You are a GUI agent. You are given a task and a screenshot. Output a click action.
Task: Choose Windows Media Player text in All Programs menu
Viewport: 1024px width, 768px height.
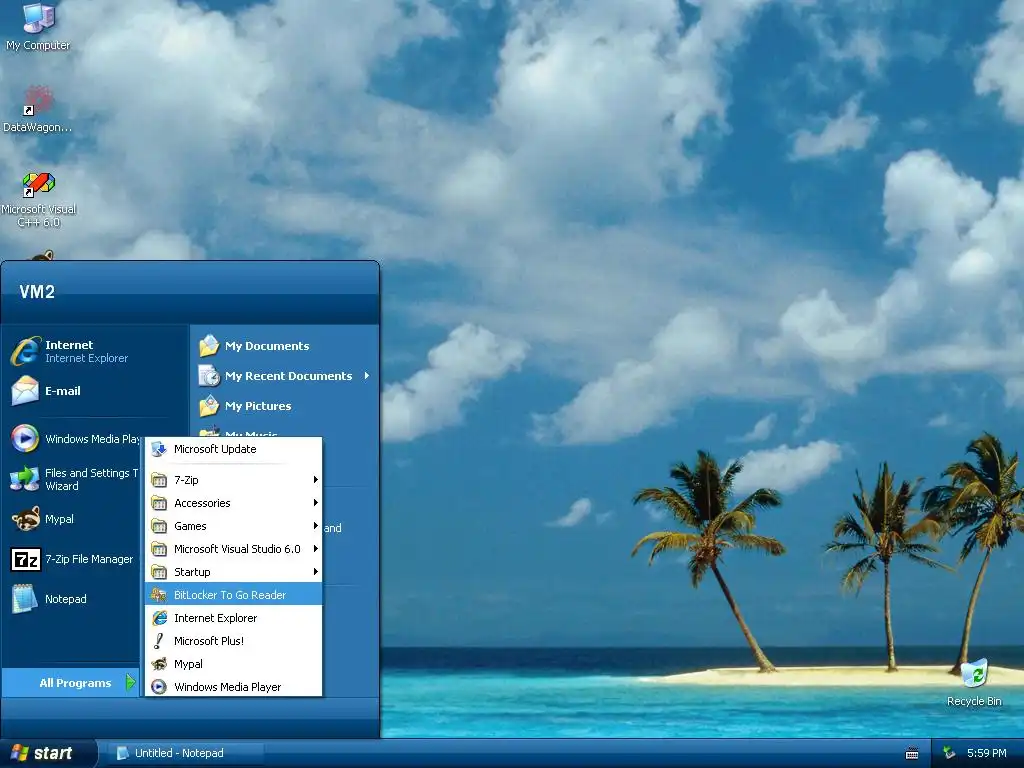click(227, 687)
